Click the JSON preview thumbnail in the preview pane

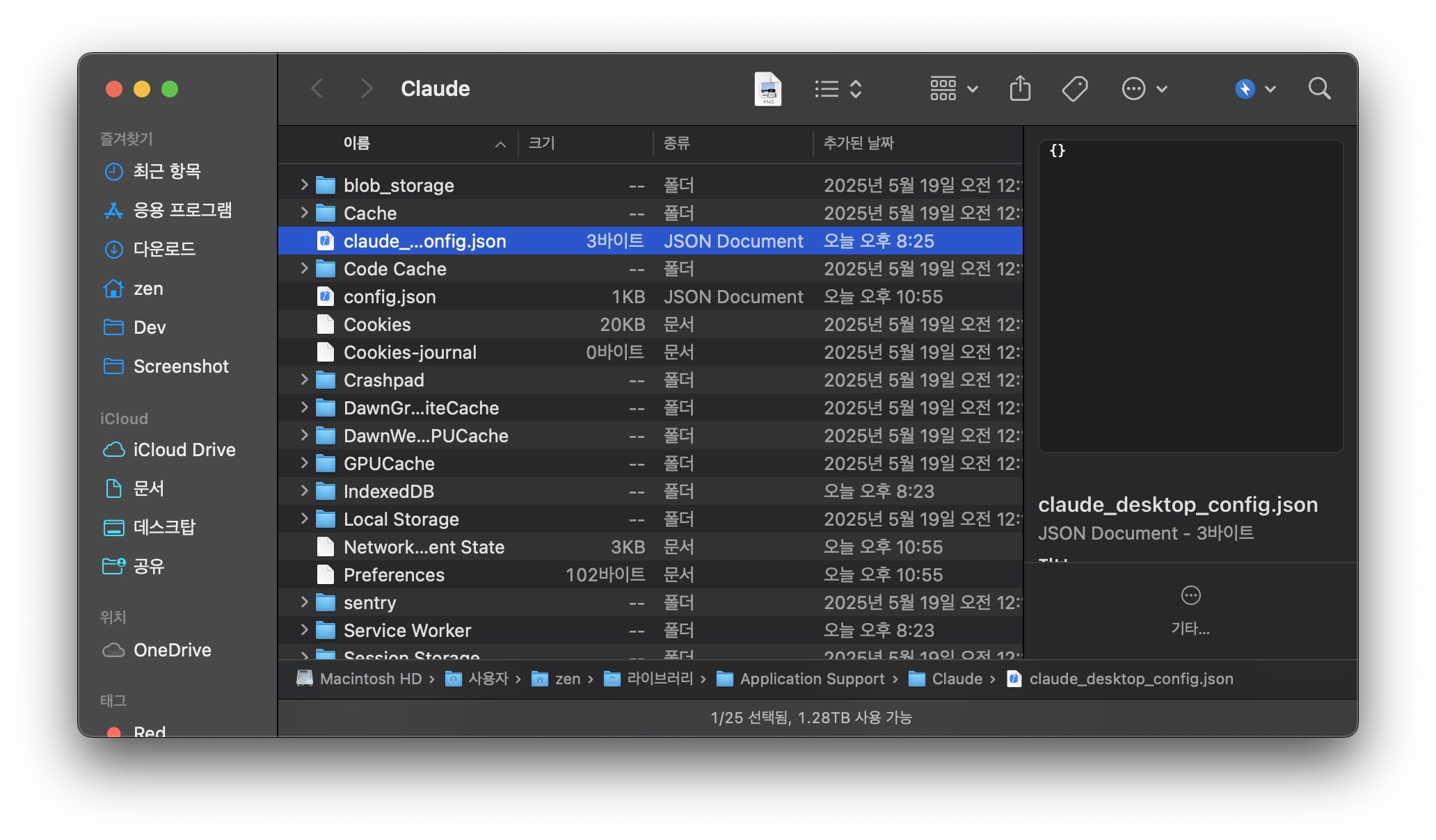coord(1190,296)
